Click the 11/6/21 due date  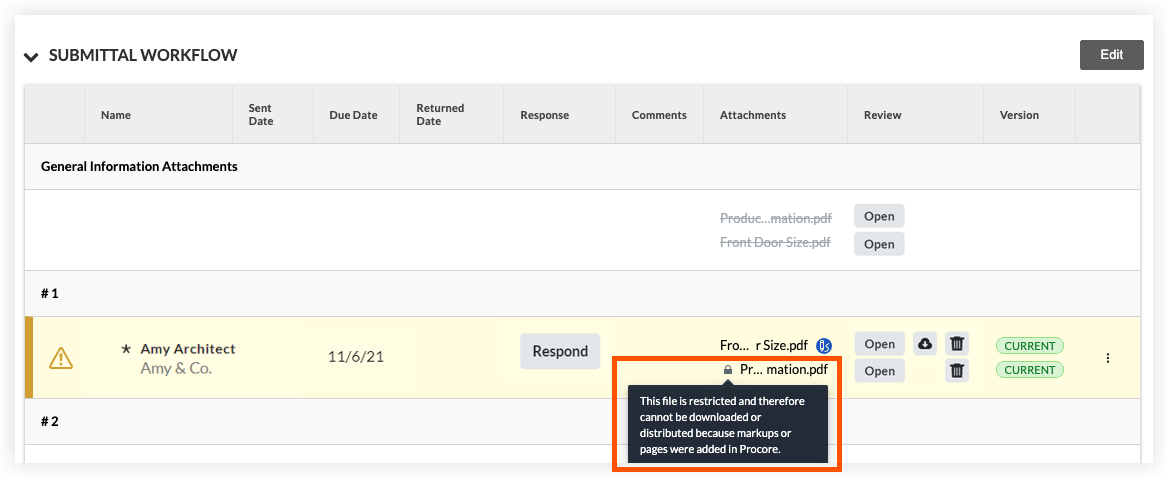[355, 357]
